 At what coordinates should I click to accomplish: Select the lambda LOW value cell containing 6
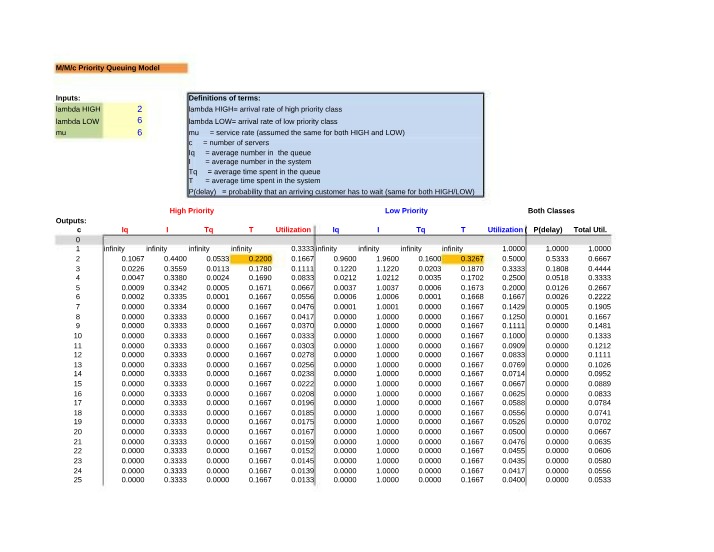click(124, 121)
